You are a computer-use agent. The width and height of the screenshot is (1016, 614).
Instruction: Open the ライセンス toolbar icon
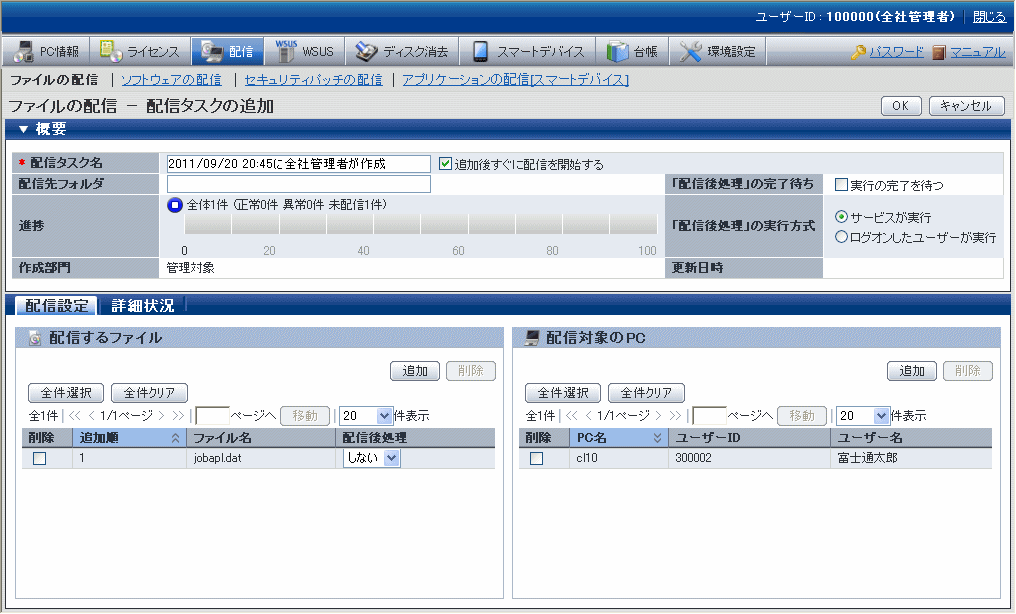tap(110, 52)
